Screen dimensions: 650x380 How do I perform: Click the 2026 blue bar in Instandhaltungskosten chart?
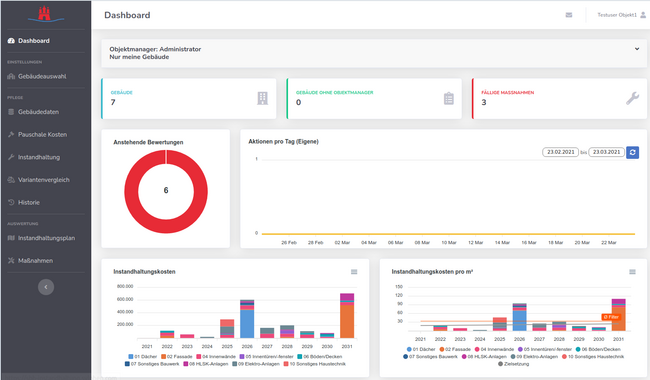click(247, 323)
